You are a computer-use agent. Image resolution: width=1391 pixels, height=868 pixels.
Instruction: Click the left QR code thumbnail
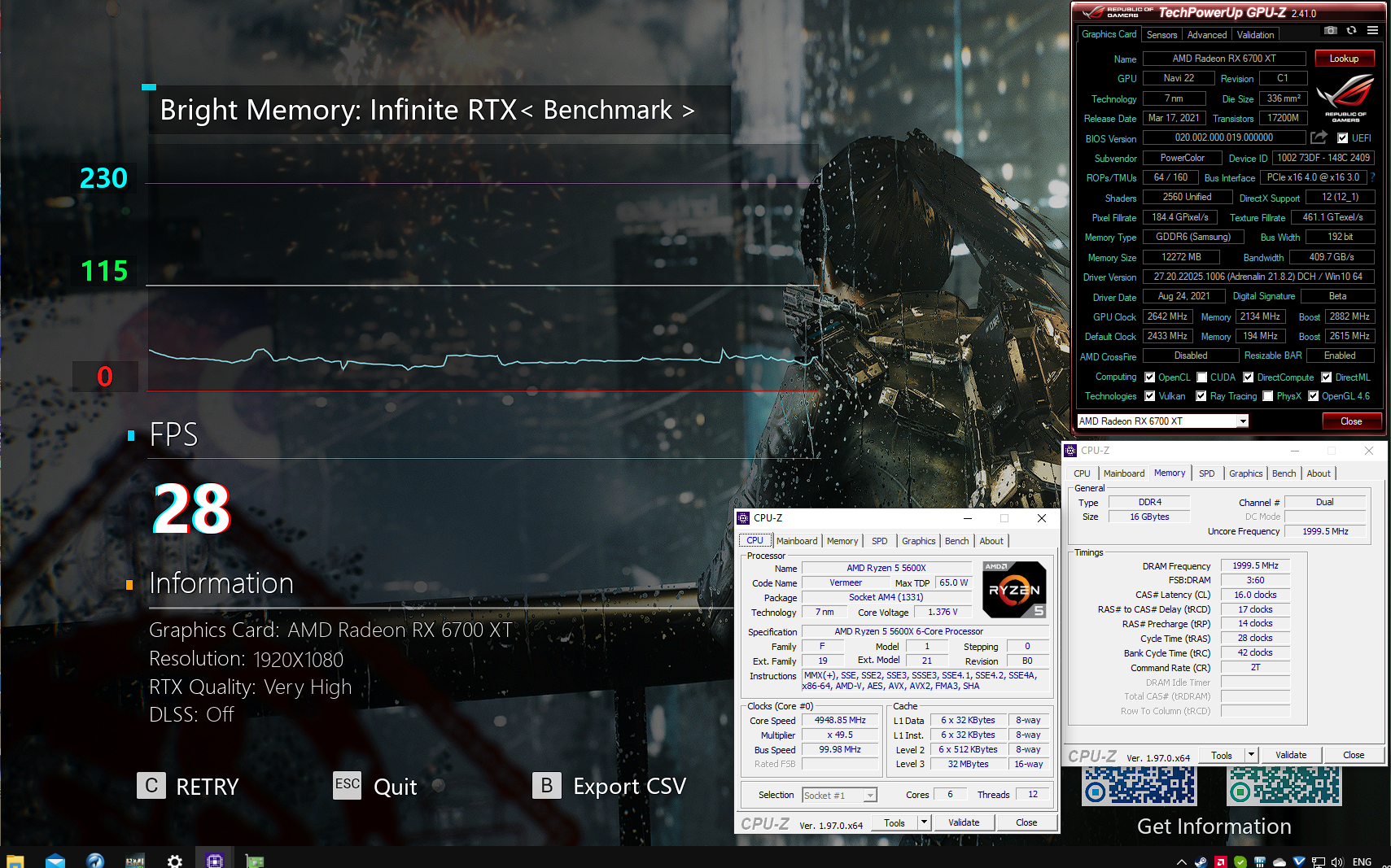click(1139, 786)
